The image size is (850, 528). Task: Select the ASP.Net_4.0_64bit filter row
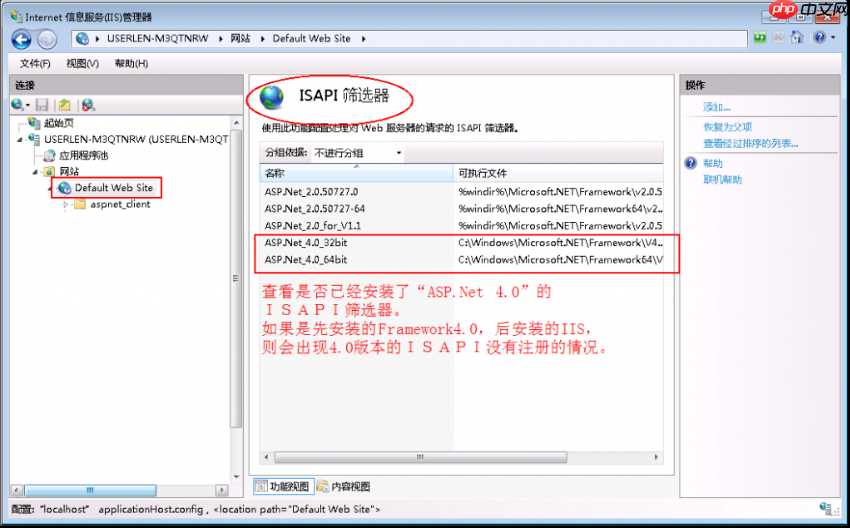click(x=461, y=260)
